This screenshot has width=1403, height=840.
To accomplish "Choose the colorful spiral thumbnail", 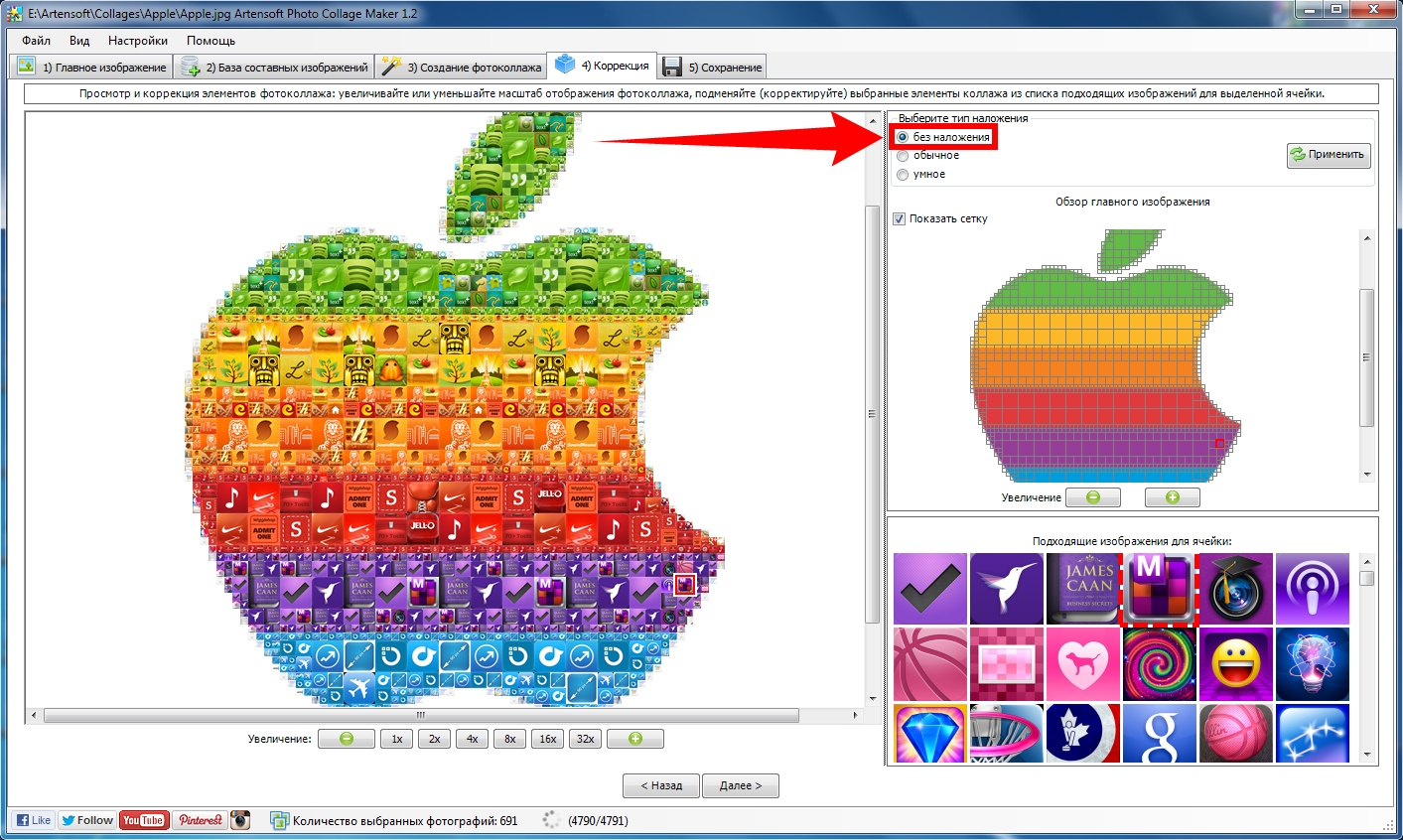I will pos(1160,664).
